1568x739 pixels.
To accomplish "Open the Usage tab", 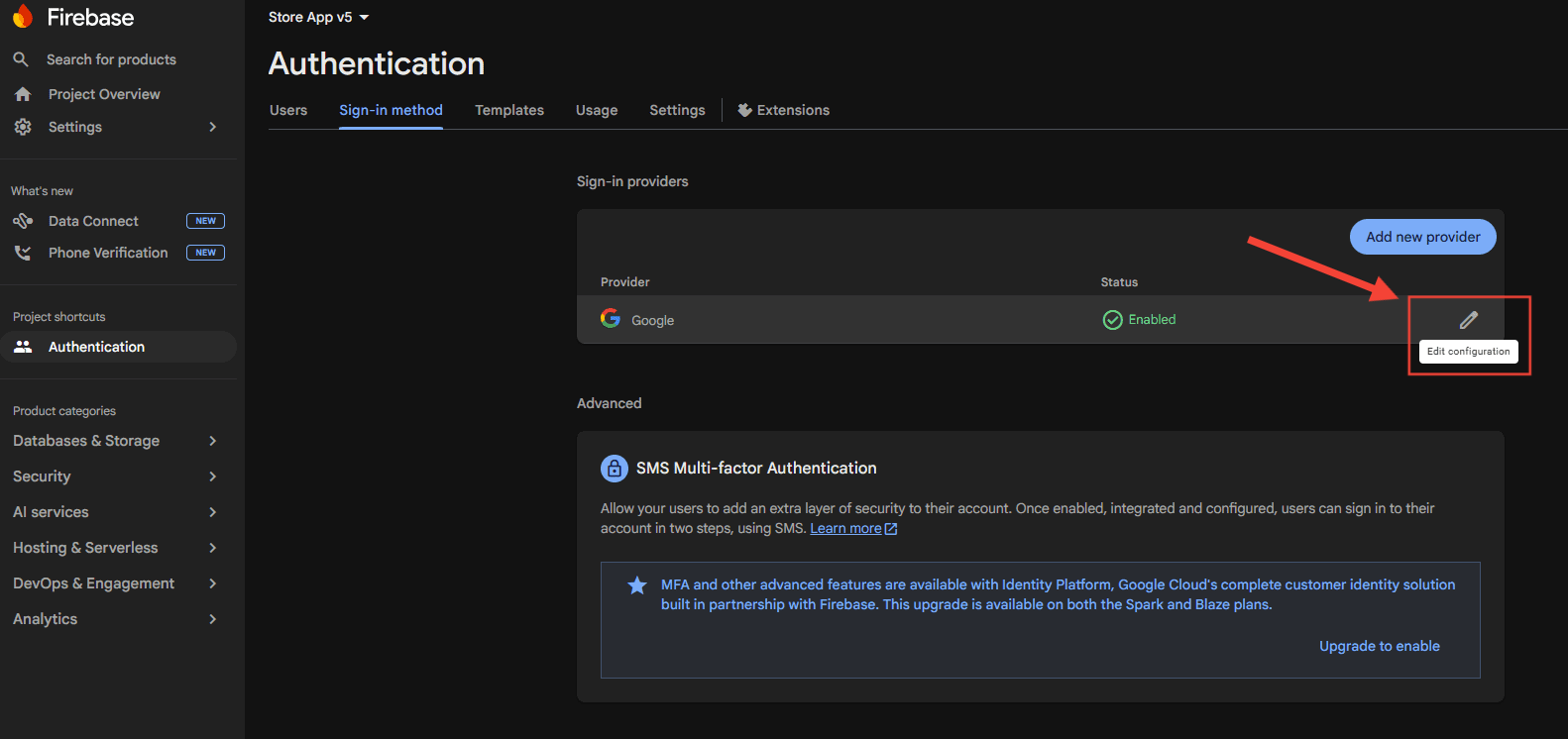I will (x=597, y=110).
